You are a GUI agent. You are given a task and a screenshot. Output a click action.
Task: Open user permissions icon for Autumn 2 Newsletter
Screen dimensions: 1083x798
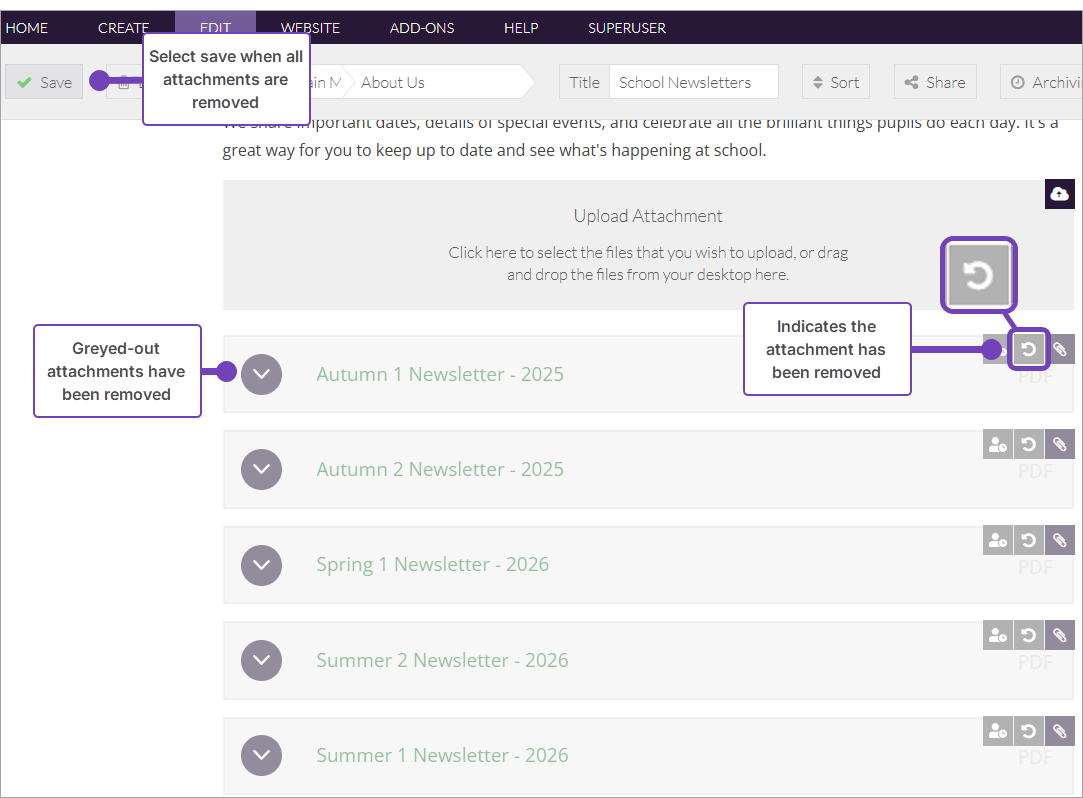(997, 445)
